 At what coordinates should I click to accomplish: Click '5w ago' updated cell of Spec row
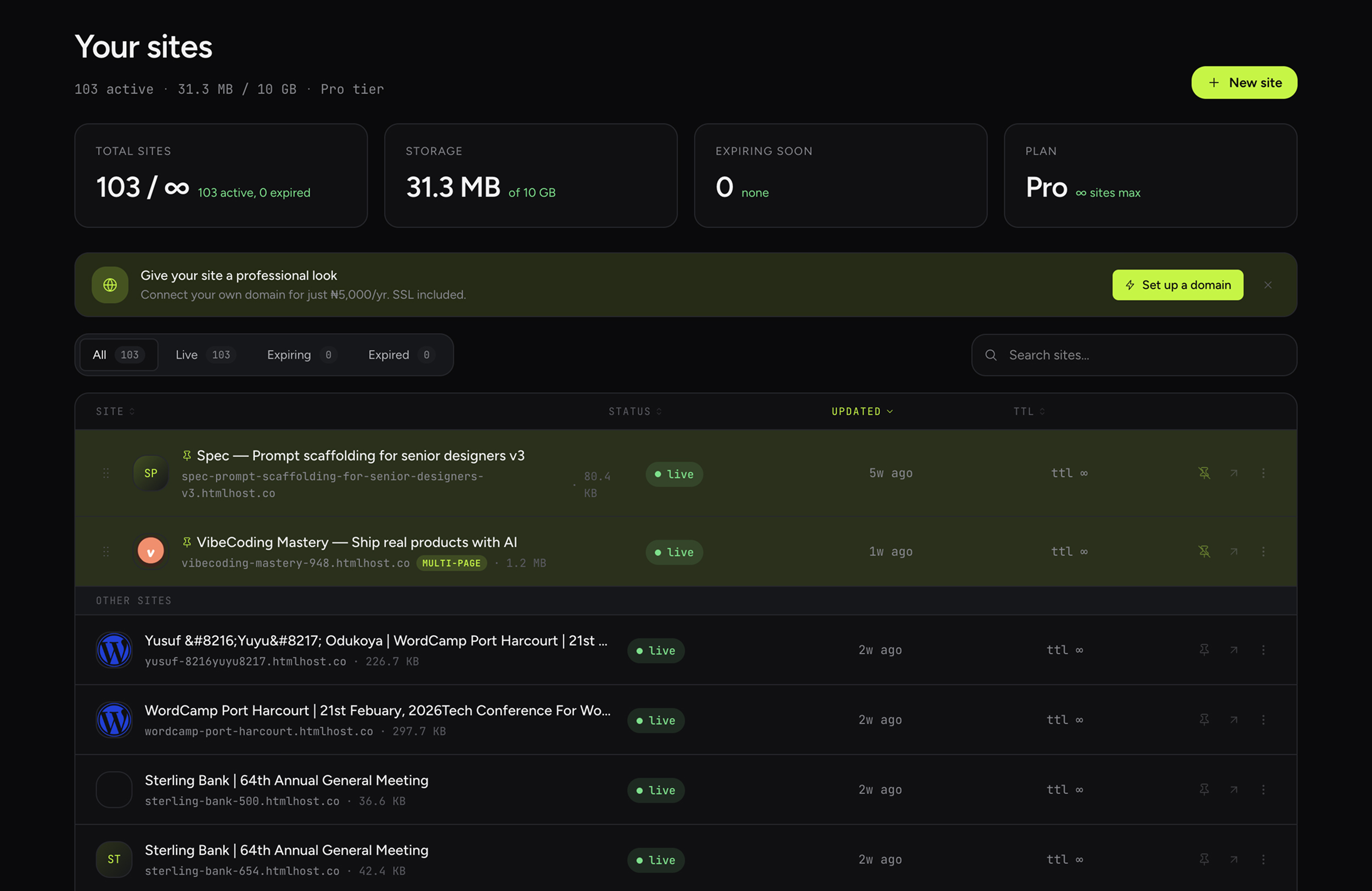click(x=891, y=473)
